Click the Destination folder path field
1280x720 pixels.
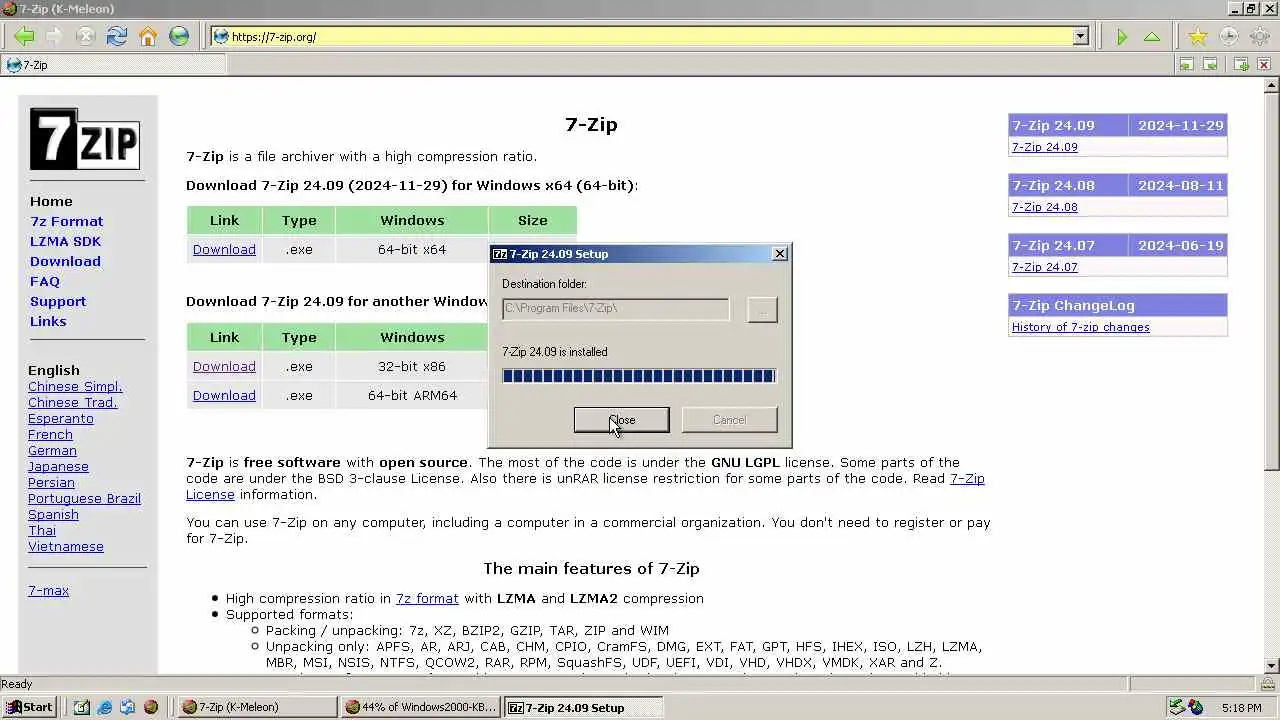click(616, 309)
